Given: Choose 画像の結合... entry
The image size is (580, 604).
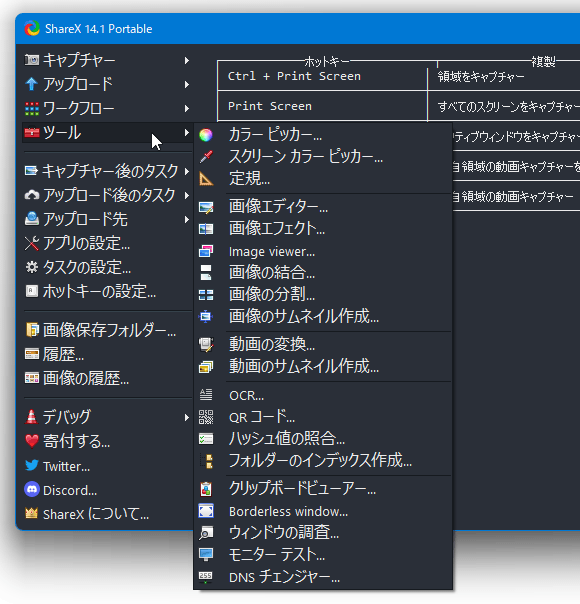Looking at the screenshot, I should 323,273.
